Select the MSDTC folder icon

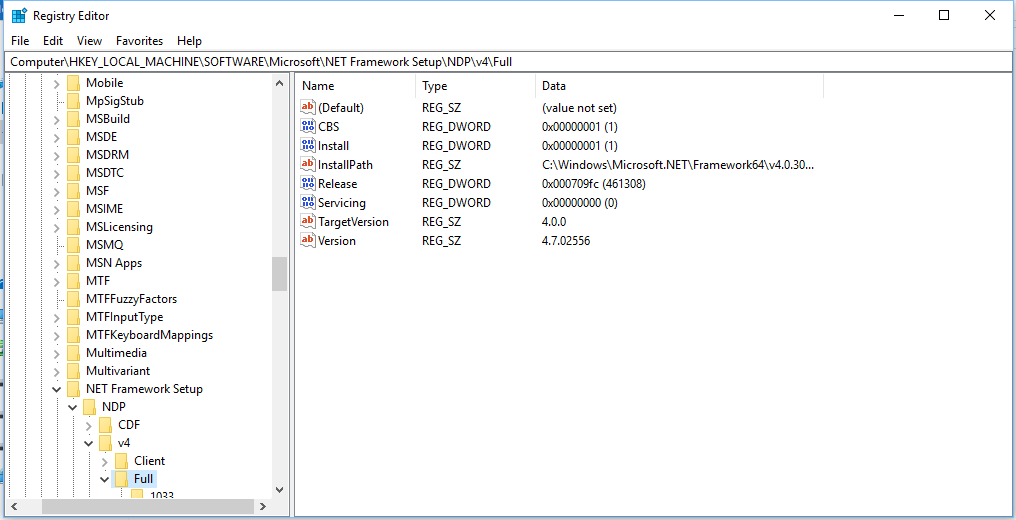[73, 173]
